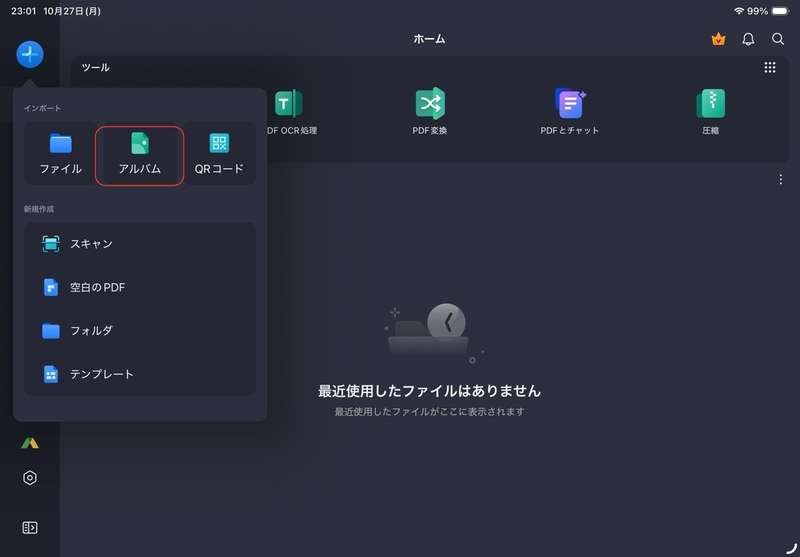Click the ホーム title
This screenshot has height=557, width=800.
pos(429,39)
